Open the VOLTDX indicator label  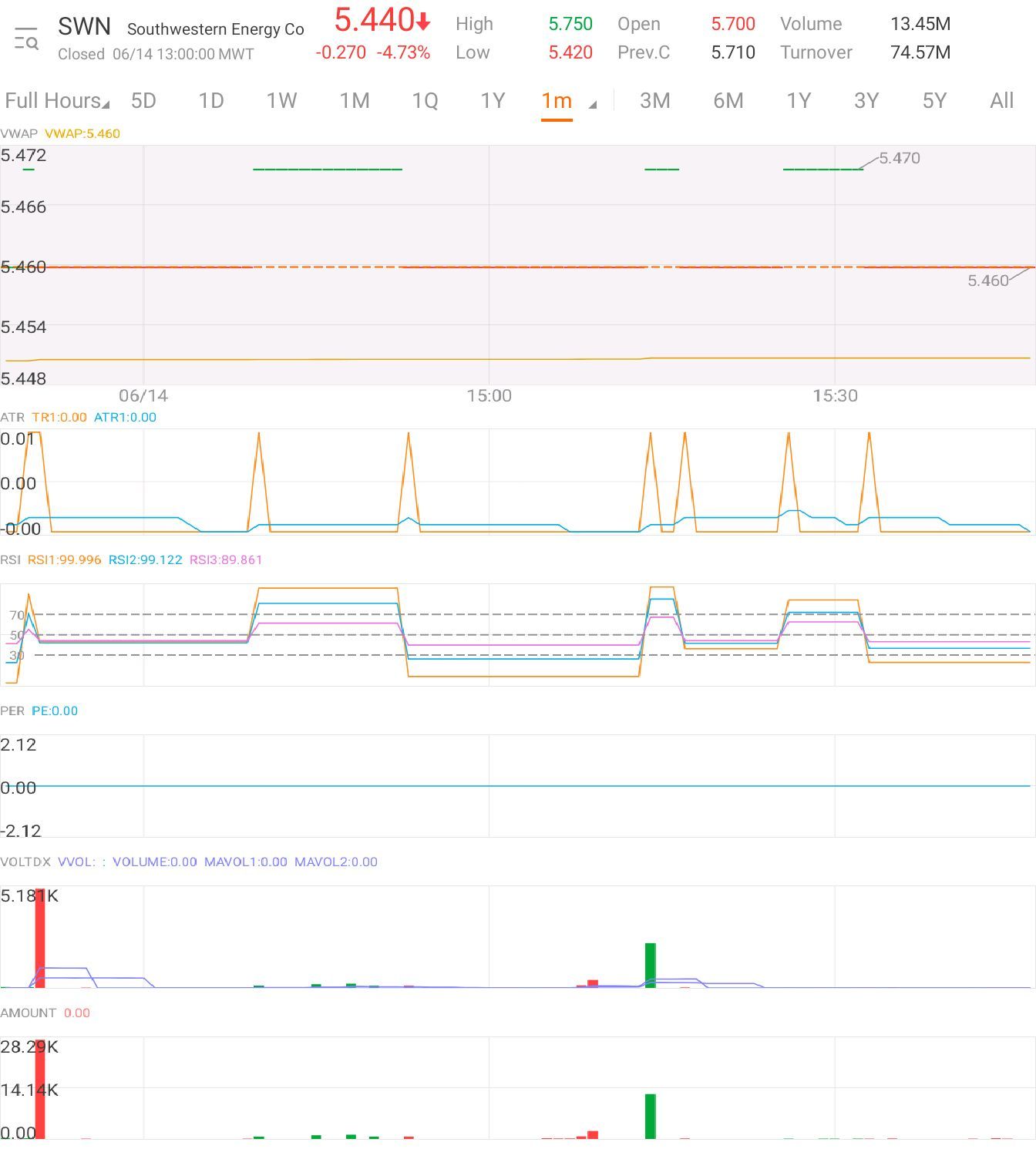[25, 862]
